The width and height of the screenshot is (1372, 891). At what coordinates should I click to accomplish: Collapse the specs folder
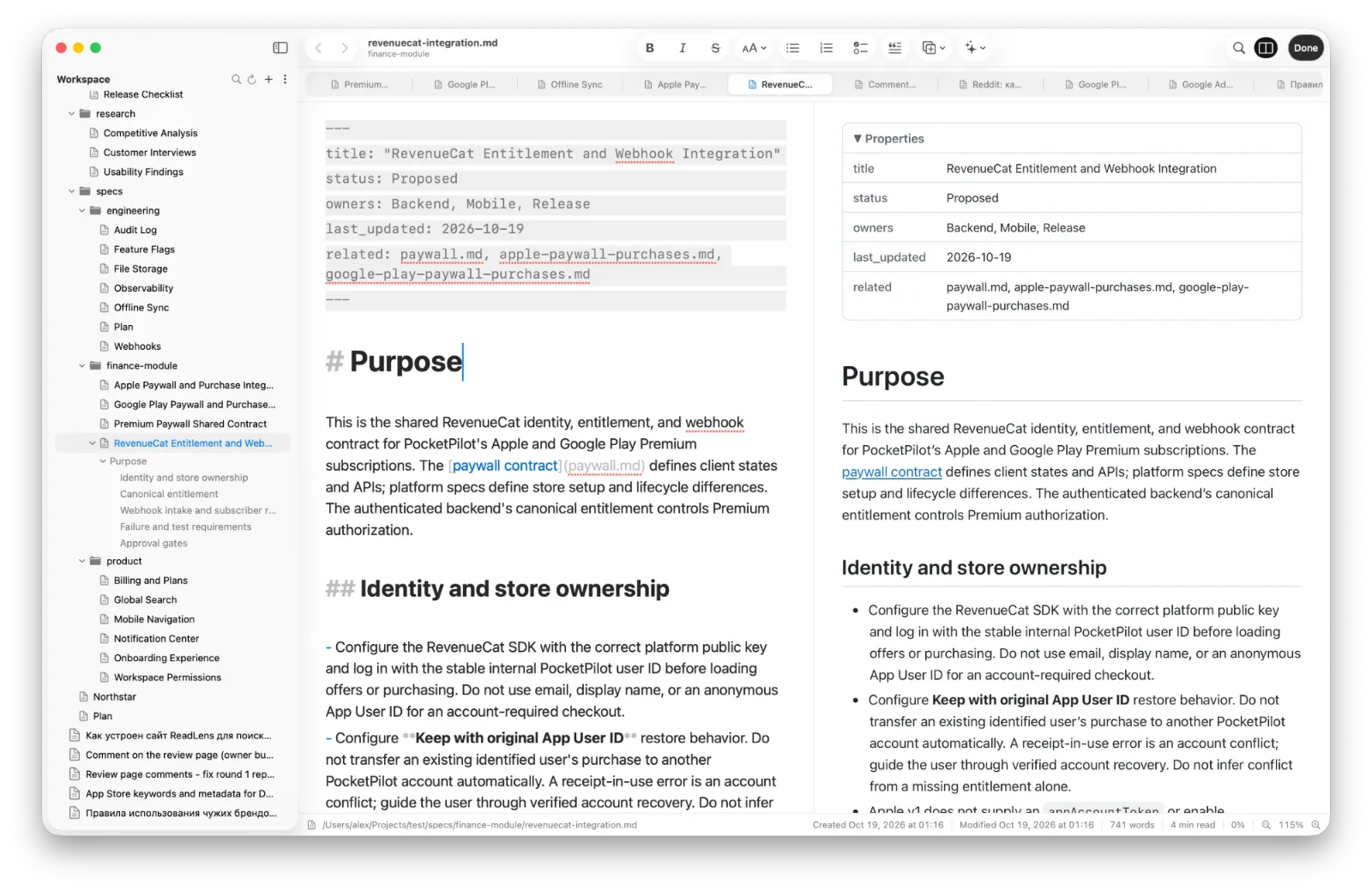point(72,191)
